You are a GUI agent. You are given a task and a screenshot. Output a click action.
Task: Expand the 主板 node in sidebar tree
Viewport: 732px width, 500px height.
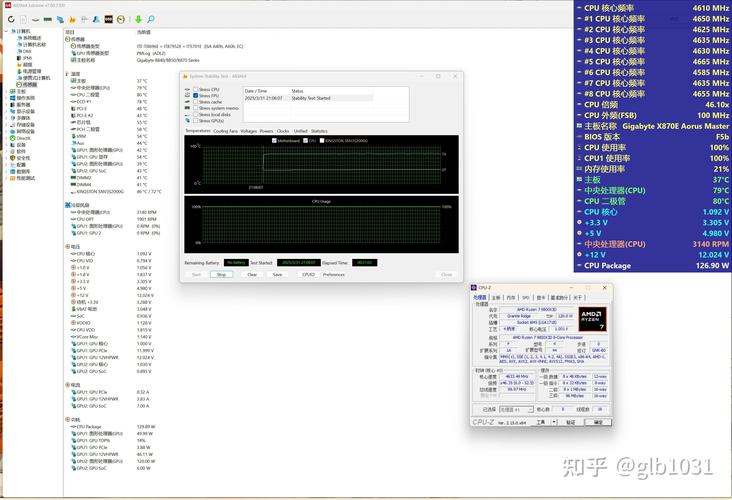[x=6, y=92]
